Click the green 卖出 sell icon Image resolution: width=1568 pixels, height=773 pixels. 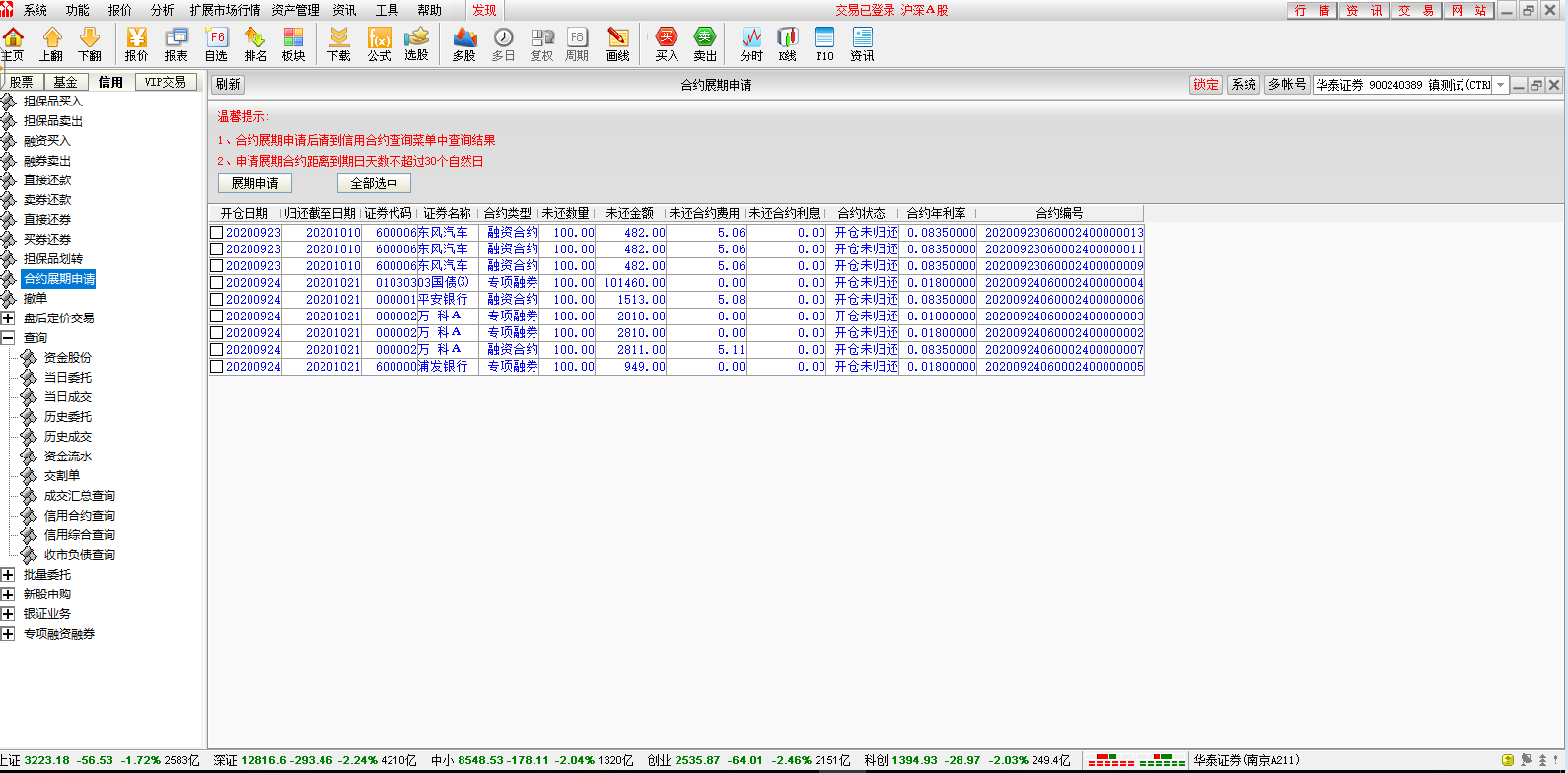pyautogui.click(x=705, y=44)
